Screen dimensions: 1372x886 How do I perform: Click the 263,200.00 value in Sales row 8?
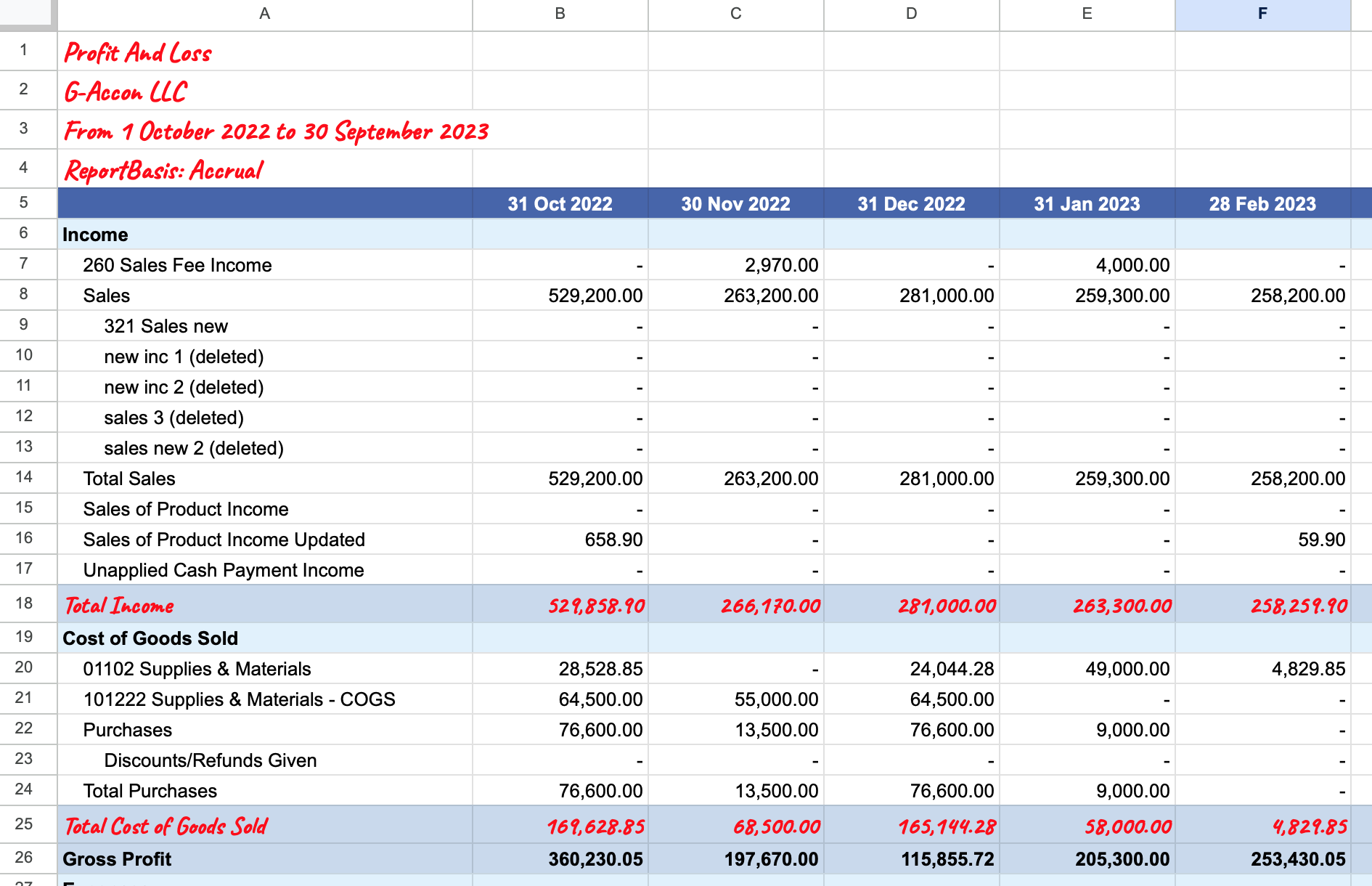coord(736,296)
